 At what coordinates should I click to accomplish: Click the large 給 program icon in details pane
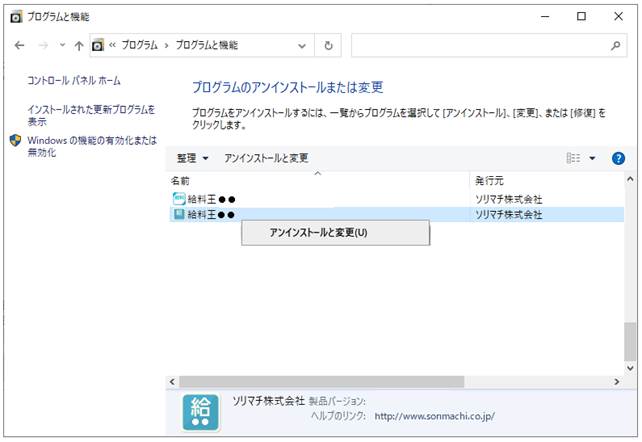pyautogui.click(x=201, y=413)
